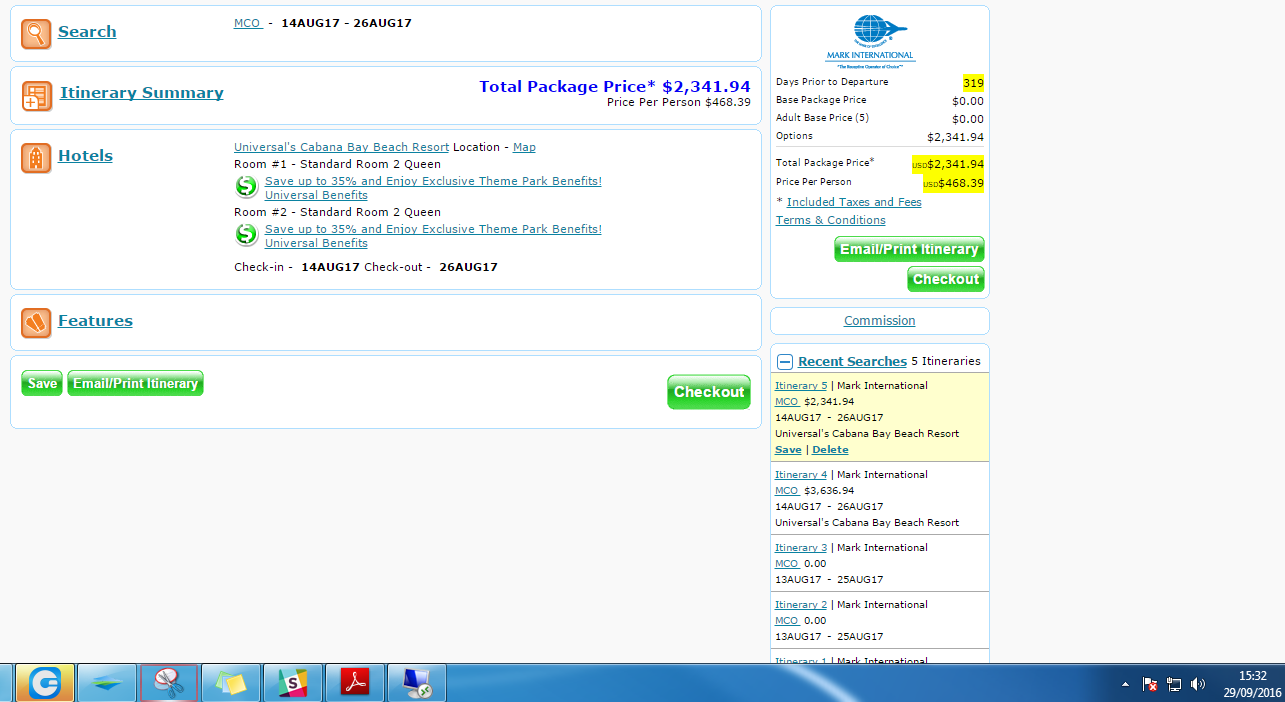Click the large Checkout button at bottom

(x=709, y=392)
